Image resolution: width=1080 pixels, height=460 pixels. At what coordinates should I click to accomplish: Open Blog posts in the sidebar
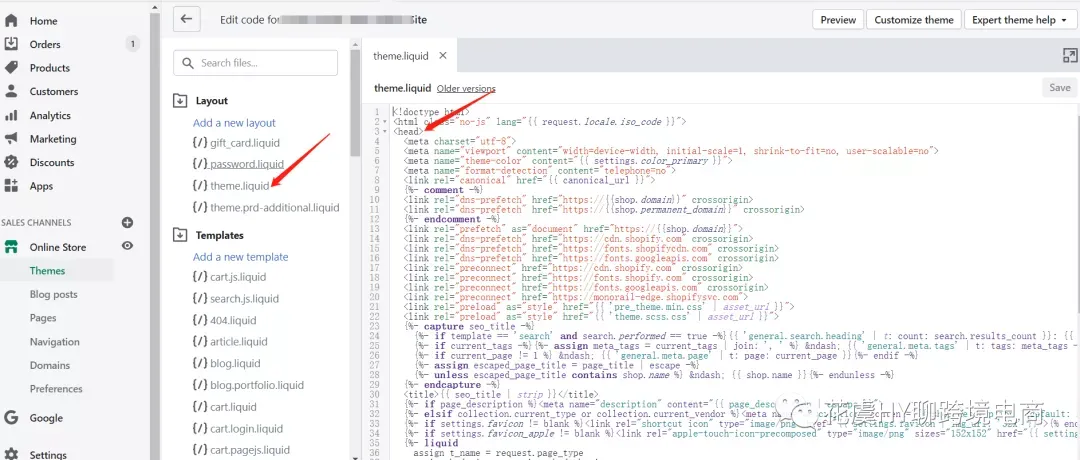54,294
